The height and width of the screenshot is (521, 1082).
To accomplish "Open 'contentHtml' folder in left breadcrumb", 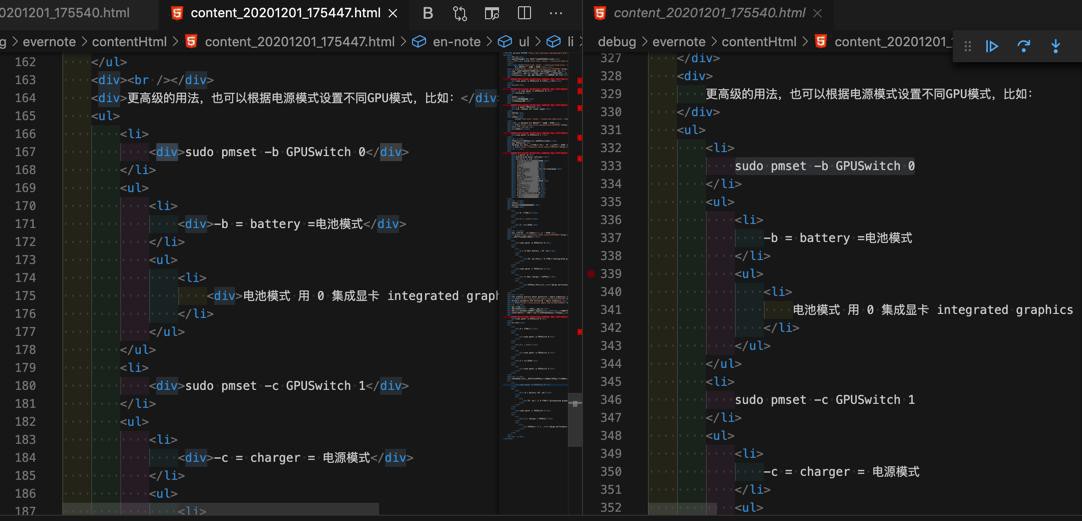I will pos(130,41).
